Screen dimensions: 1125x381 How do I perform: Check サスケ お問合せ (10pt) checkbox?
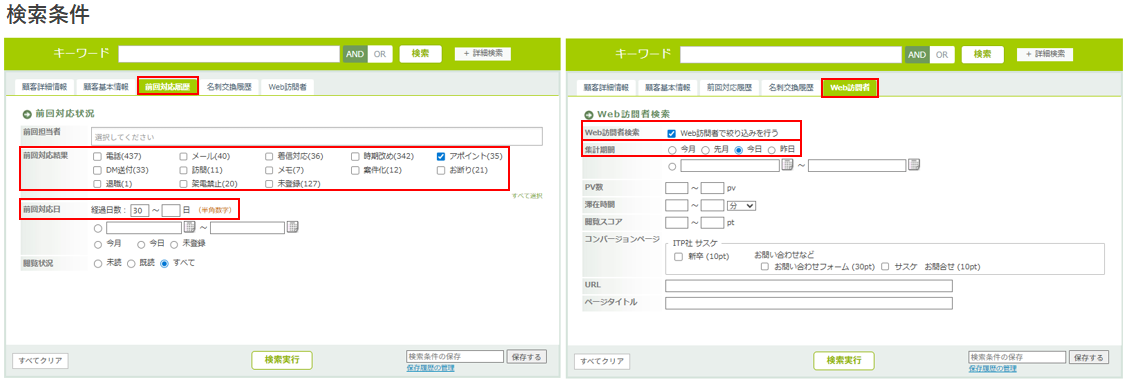point(885,267)
